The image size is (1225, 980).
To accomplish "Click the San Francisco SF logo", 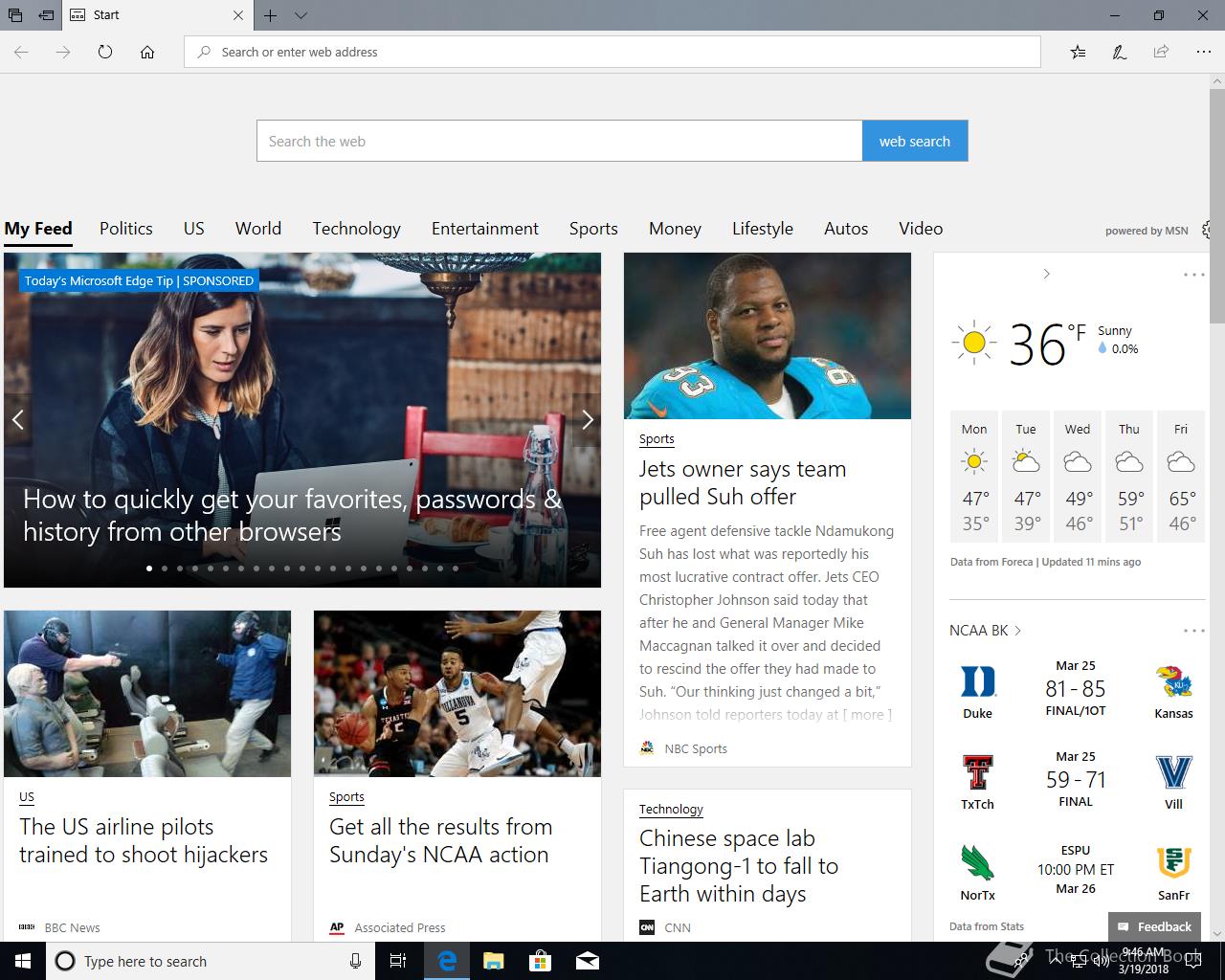I will 1173,863.
